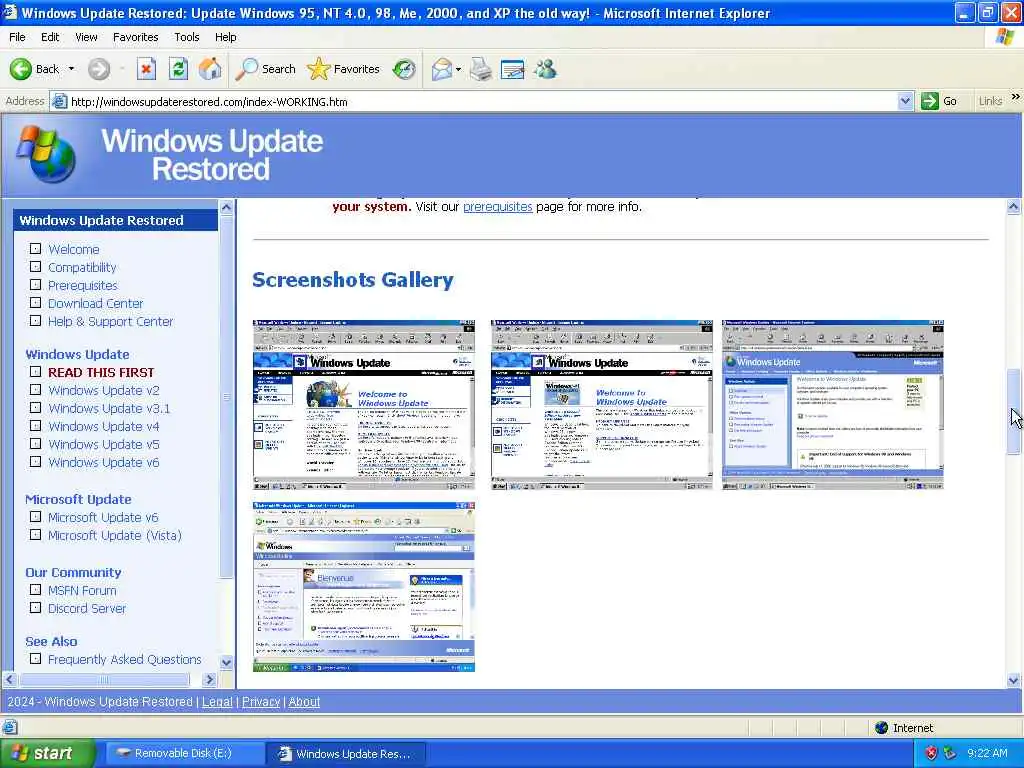
Task: Click sidebar horizontal scroll left arrow
Action: click(10, 680)
